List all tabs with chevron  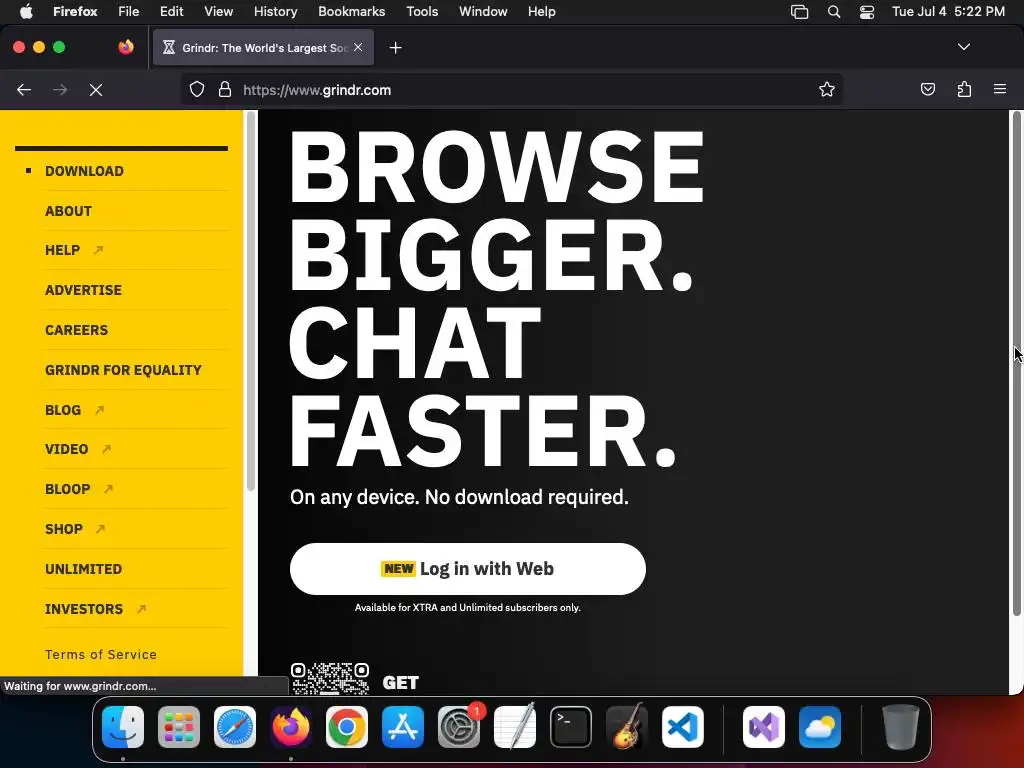[x=963, y=47]
